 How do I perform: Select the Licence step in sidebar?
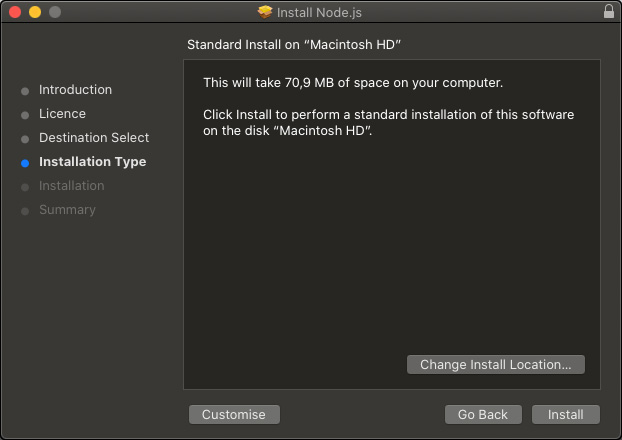62,114
